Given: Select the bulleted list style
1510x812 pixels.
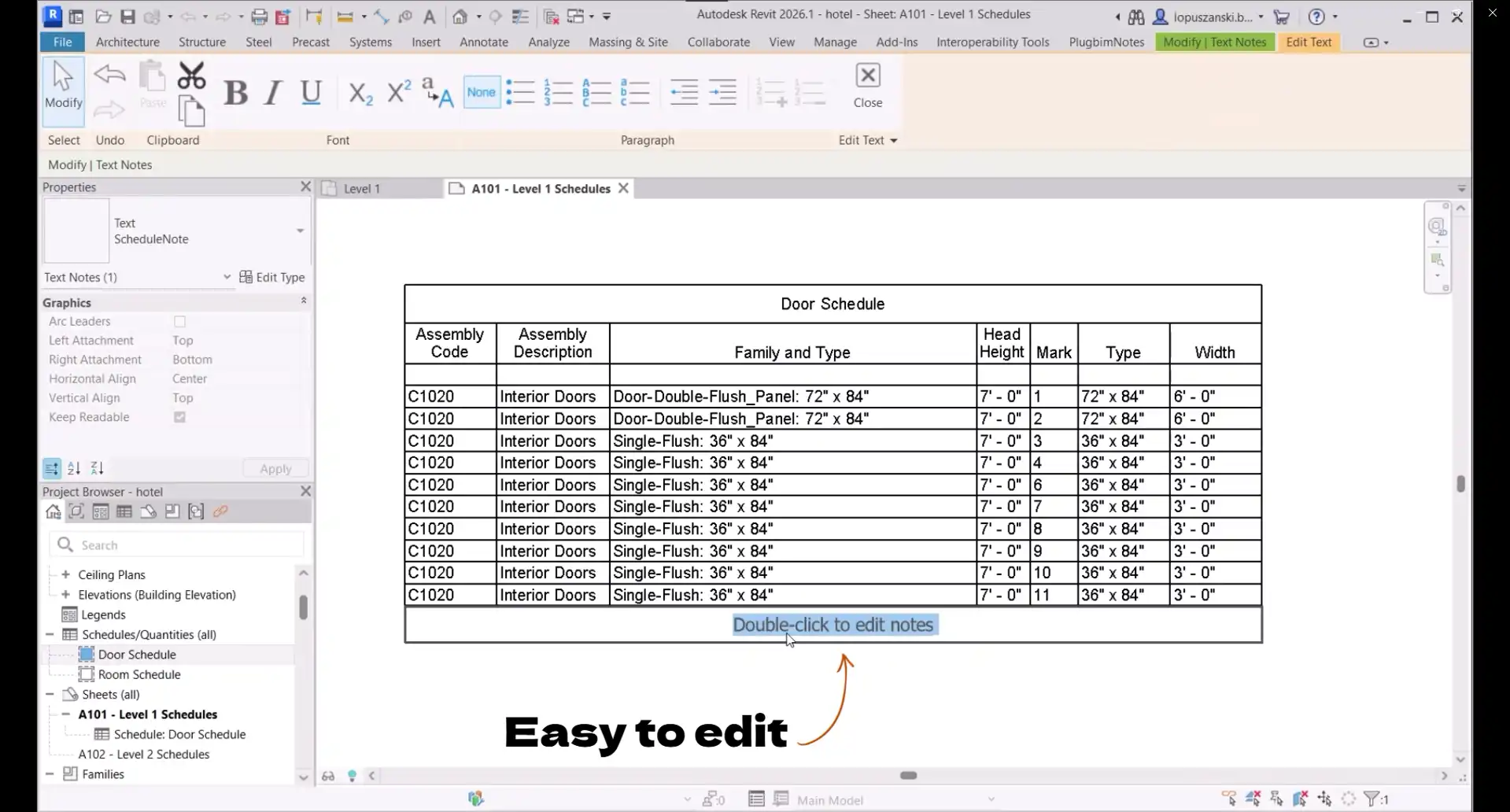Looking at the screenshot, I should click(x=520, y=92).
